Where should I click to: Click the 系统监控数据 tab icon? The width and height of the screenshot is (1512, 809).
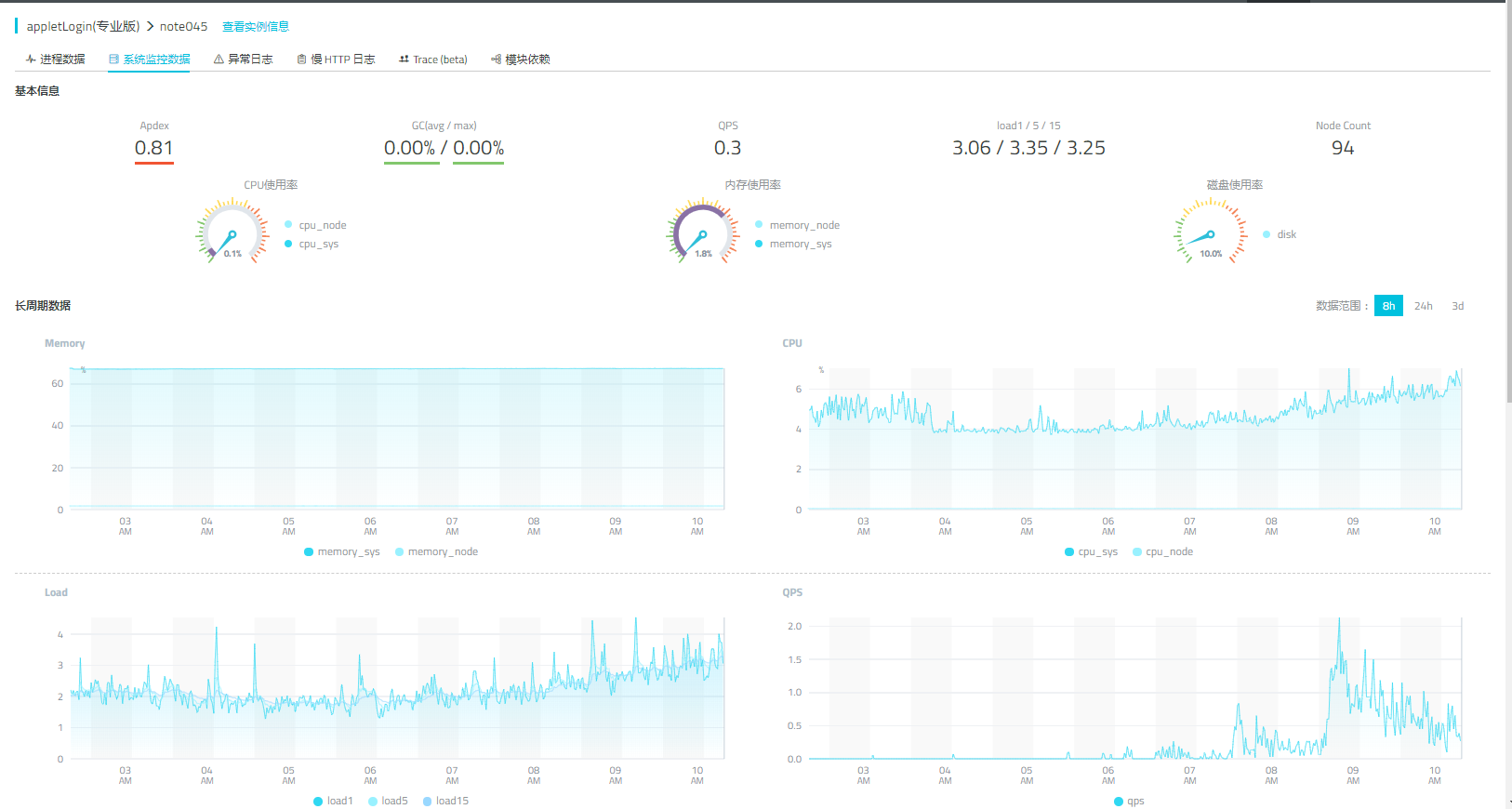click(113, 60)
